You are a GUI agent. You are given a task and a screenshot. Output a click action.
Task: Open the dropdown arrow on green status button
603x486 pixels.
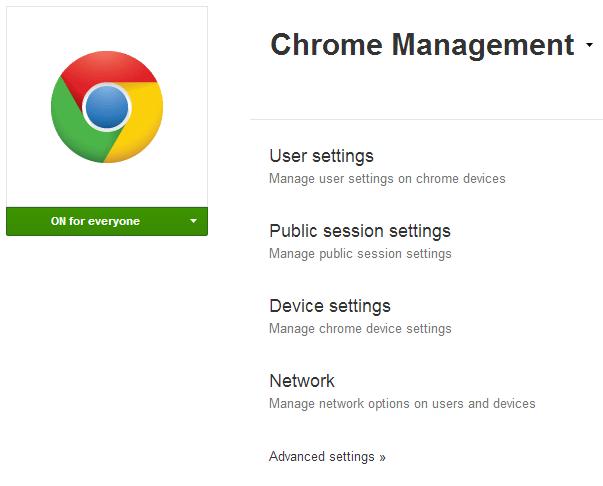click(194, 221)
